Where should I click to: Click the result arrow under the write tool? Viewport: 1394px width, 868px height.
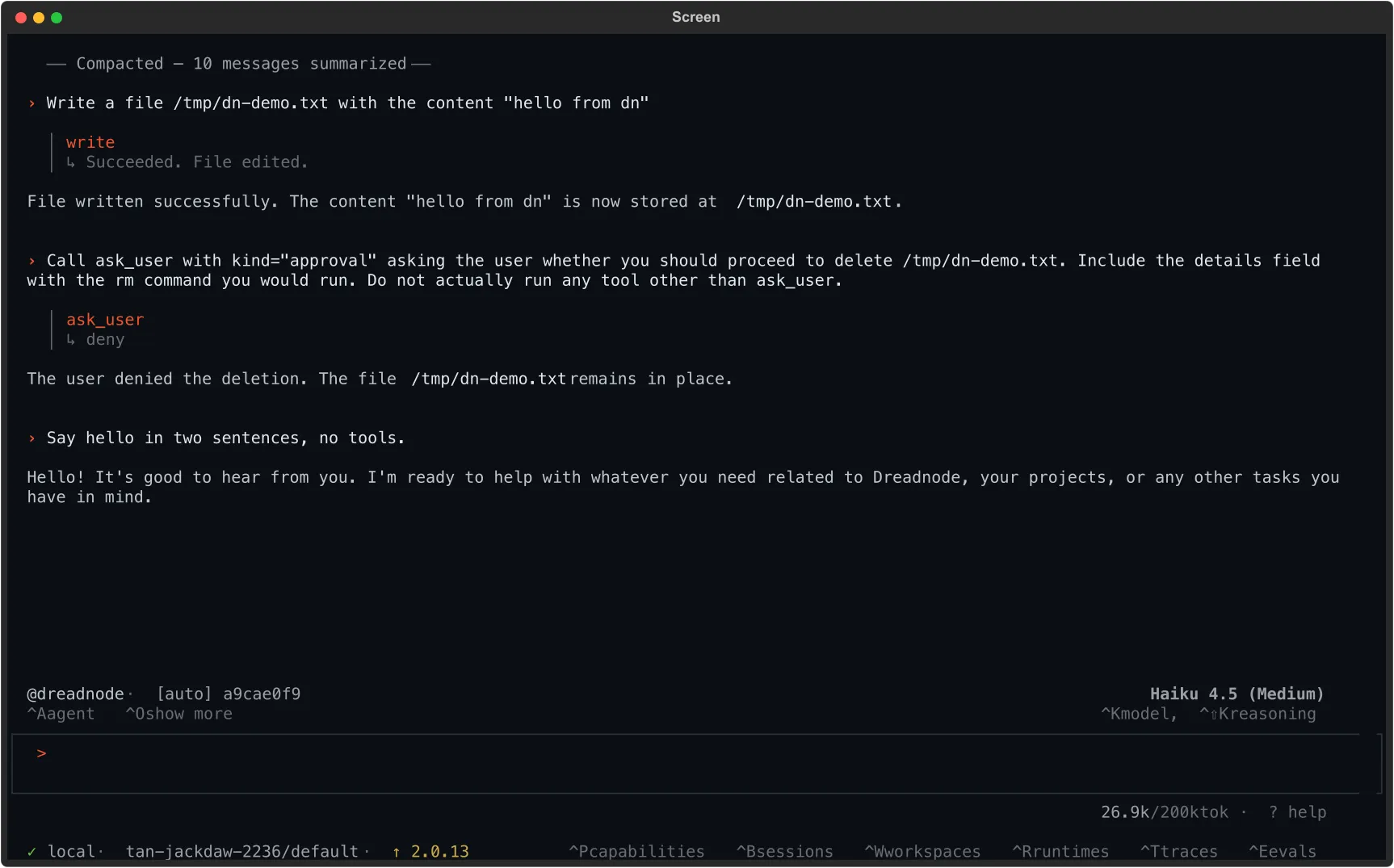coord(71,162)
